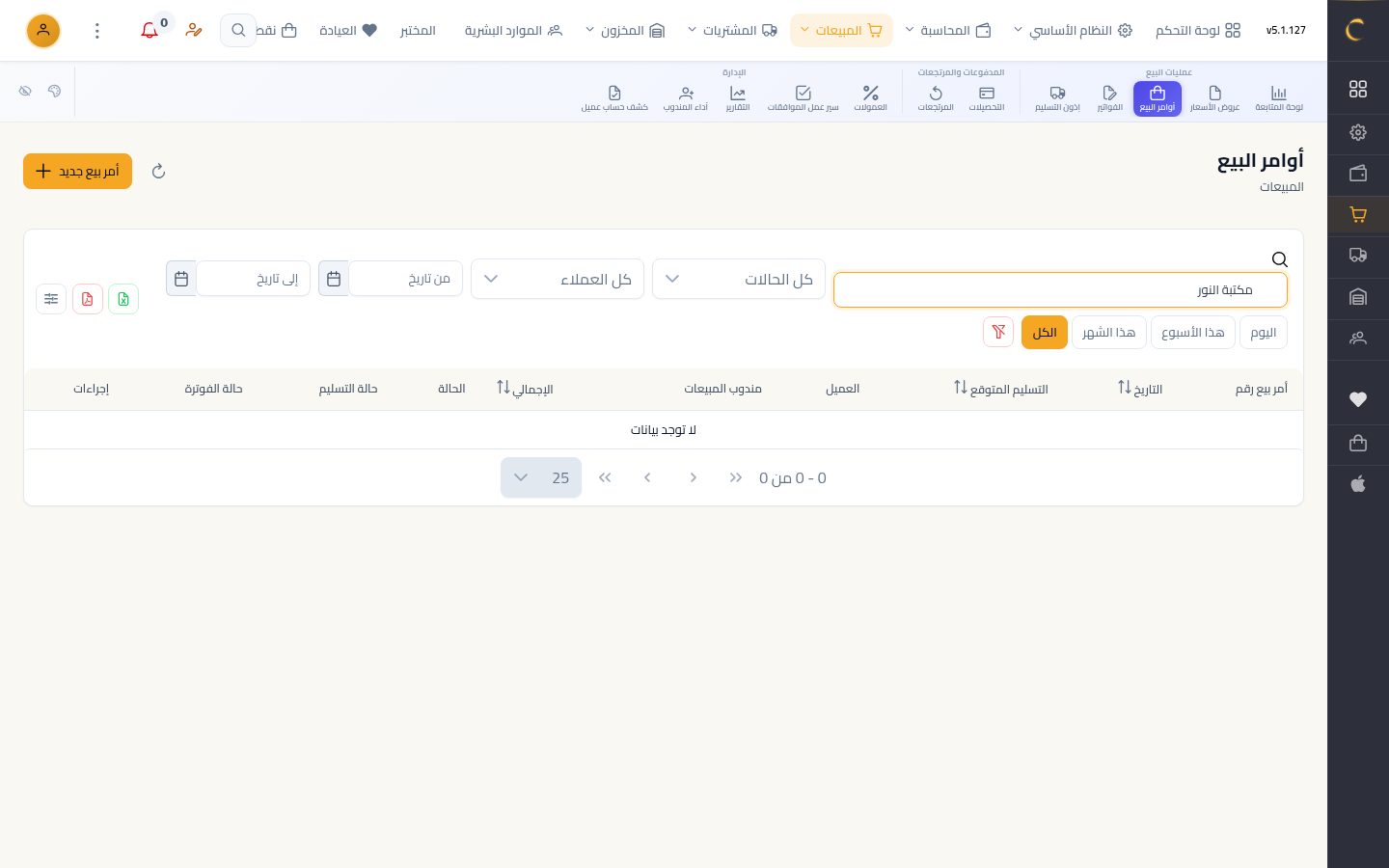Select the اليوم today filter

point(1264,332)
